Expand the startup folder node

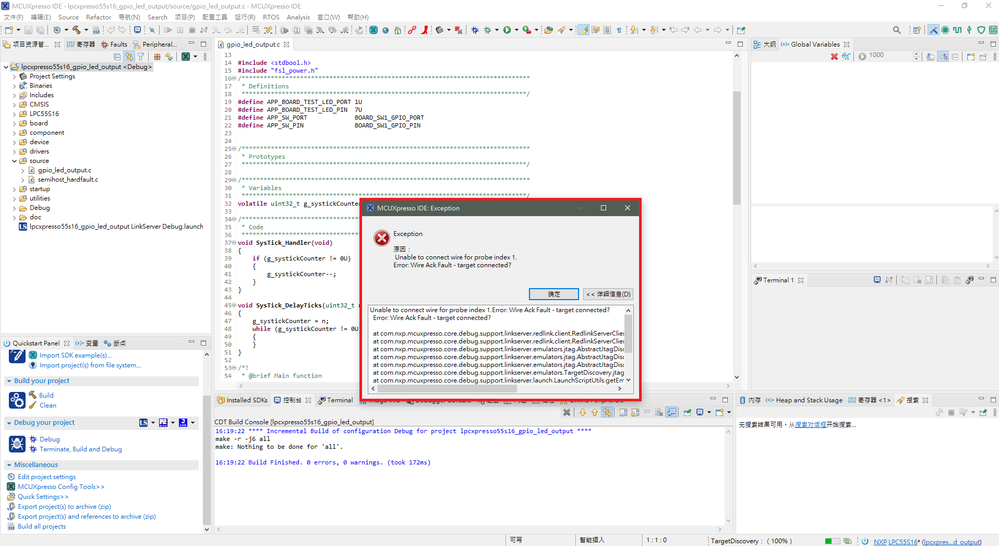click(15, 189)
